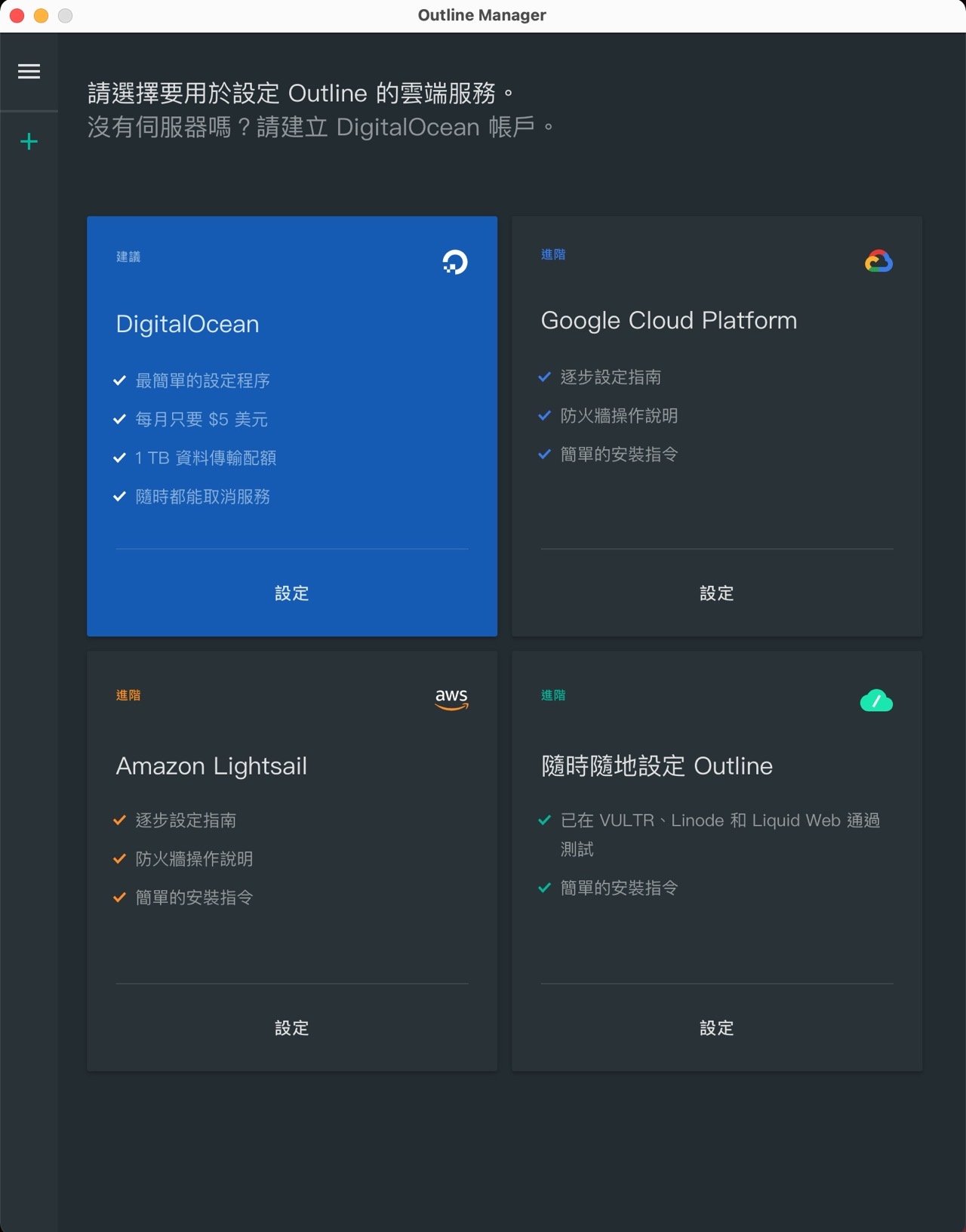Close the Outline Manager window
The image size is (966, 1232).
(17, 15)
